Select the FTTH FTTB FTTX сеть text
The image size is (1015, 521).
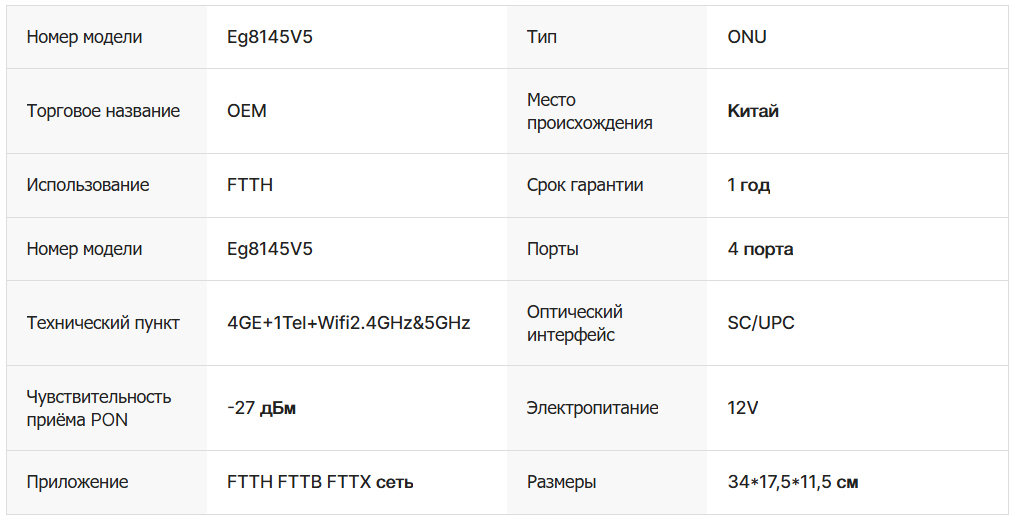[x=320, y=482]
